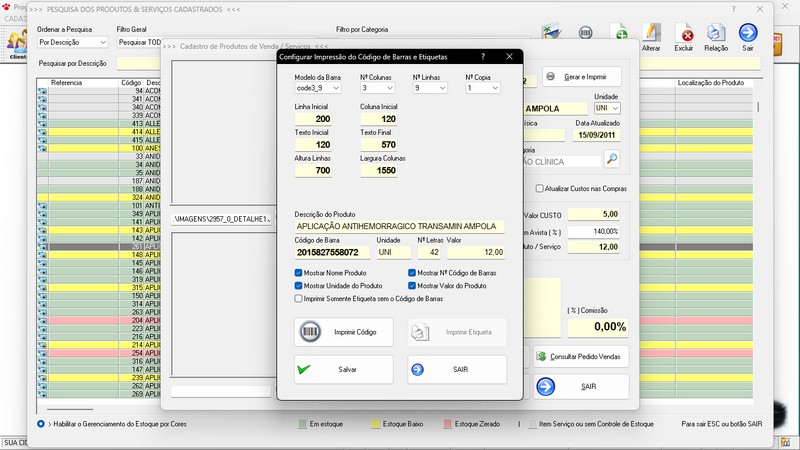
Task: Enable Imprimir Somente Etiqueta sem Código checkbox
Action: click(x=299, y=298)
